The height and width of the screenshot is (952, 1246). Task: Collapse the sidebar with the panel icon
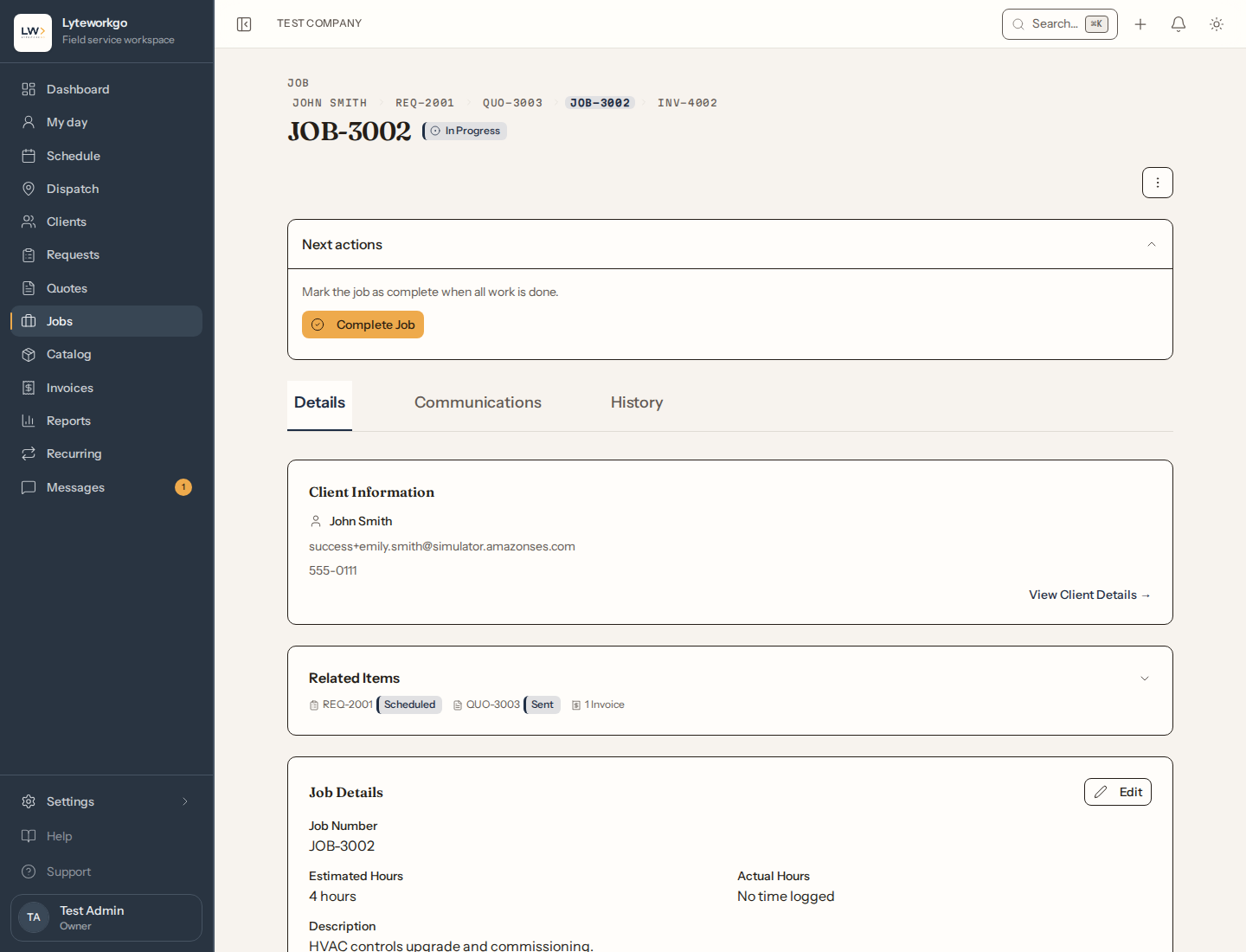click(244, 24)
